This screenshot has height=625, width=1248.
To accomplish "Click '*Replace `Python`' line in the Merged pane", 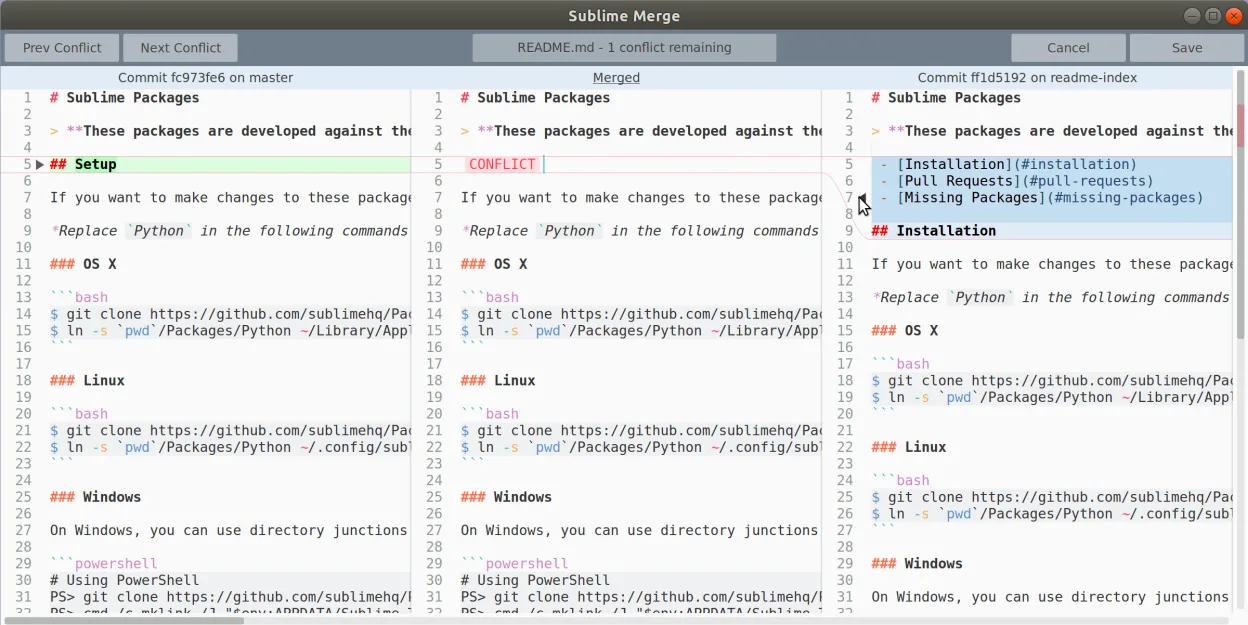I will [639, 231].
